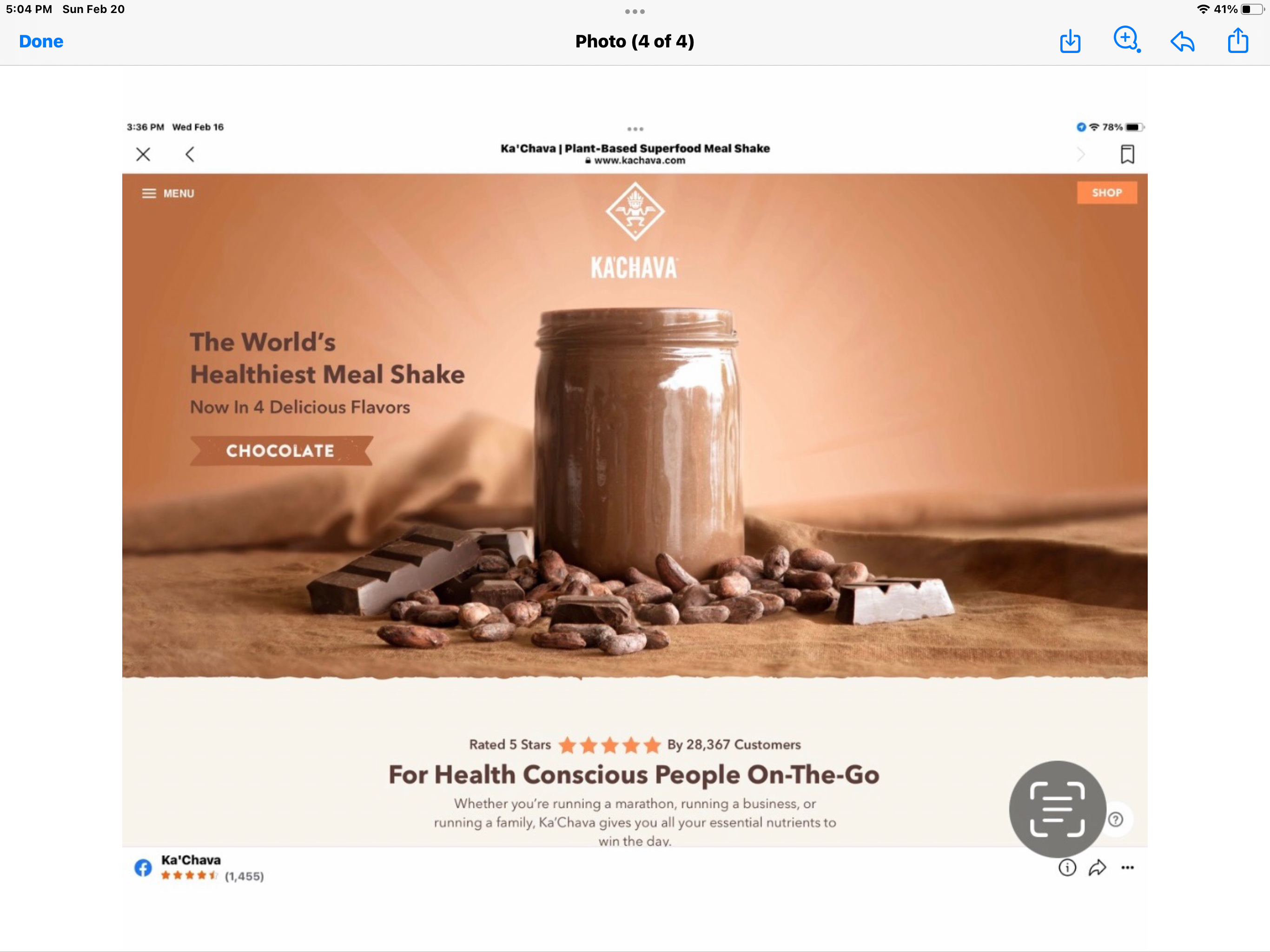Click the orange SHOP button
This screenshot has width=1270, height=952.
(1106, 192)
